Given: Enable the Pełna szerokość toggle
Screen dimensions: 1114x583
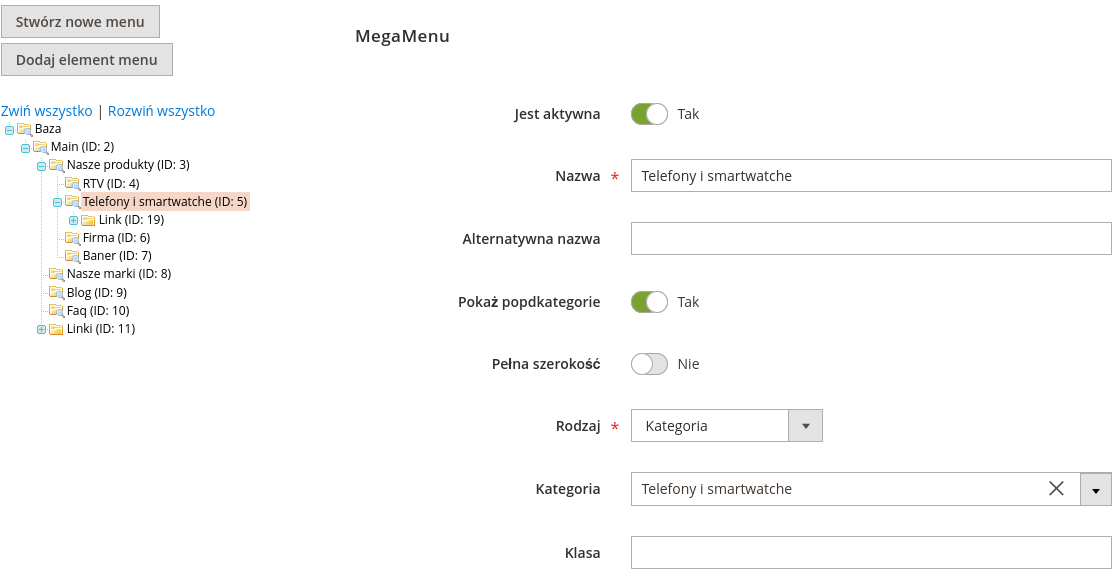Looking at the screenshot, I should tap(649, 364).
